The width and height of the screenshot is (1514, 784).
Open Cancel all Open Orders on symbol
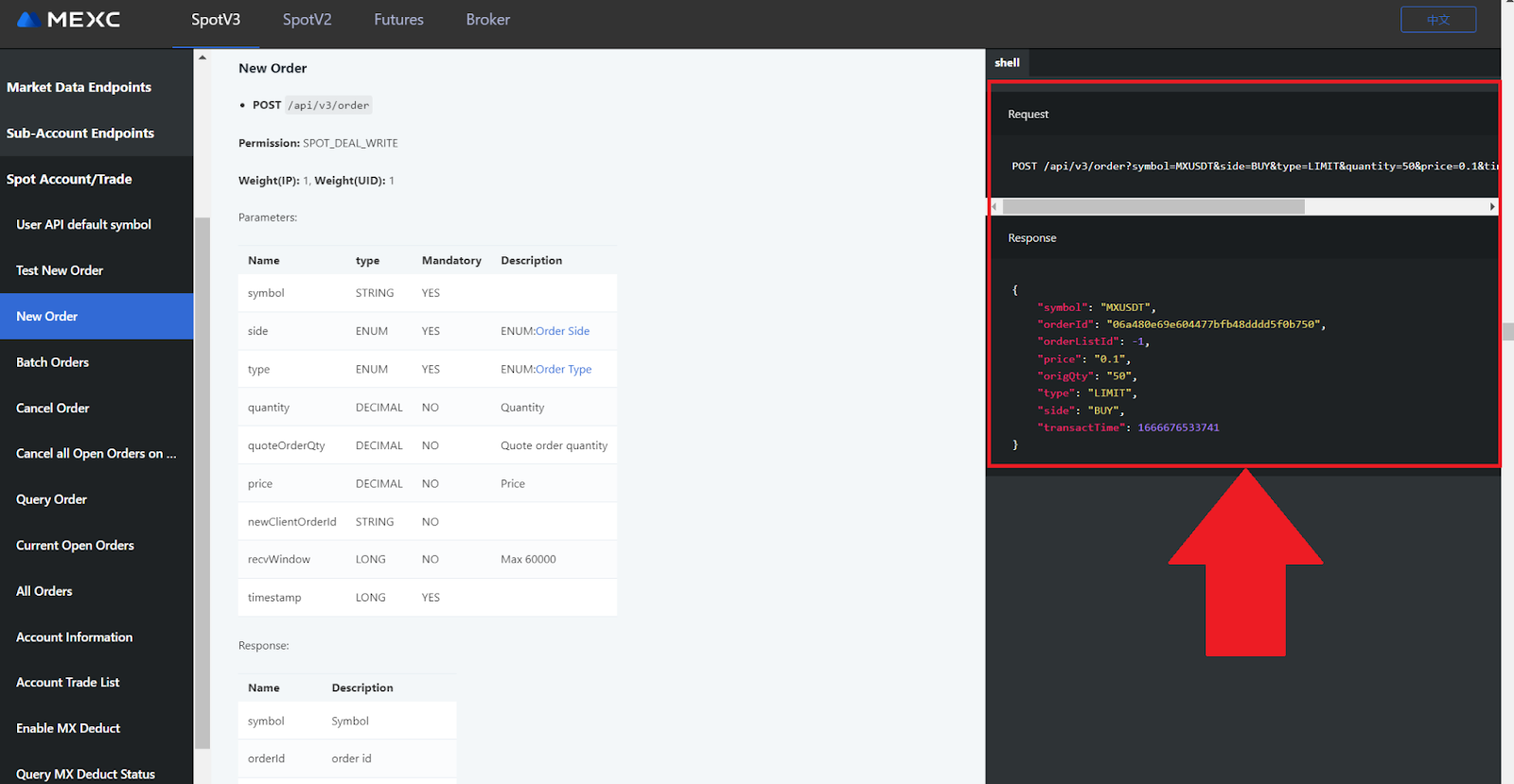96,454
